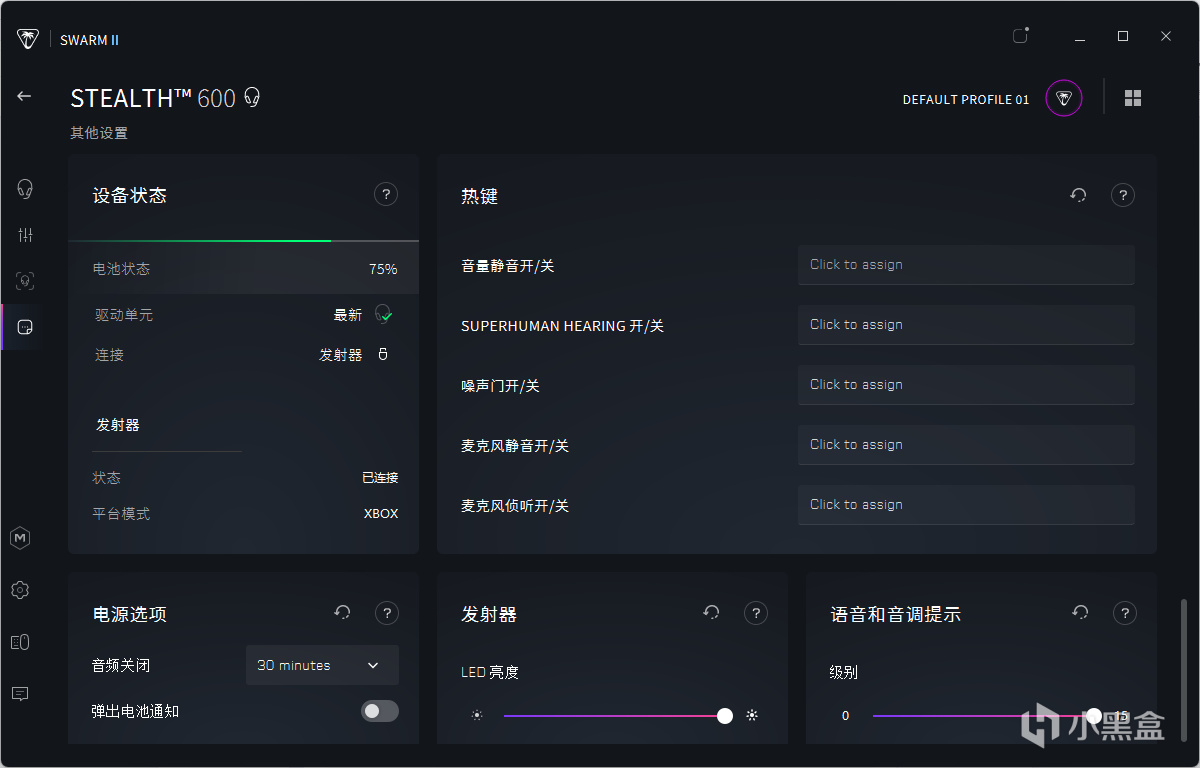Open help for 设备状态 panel

386,195
